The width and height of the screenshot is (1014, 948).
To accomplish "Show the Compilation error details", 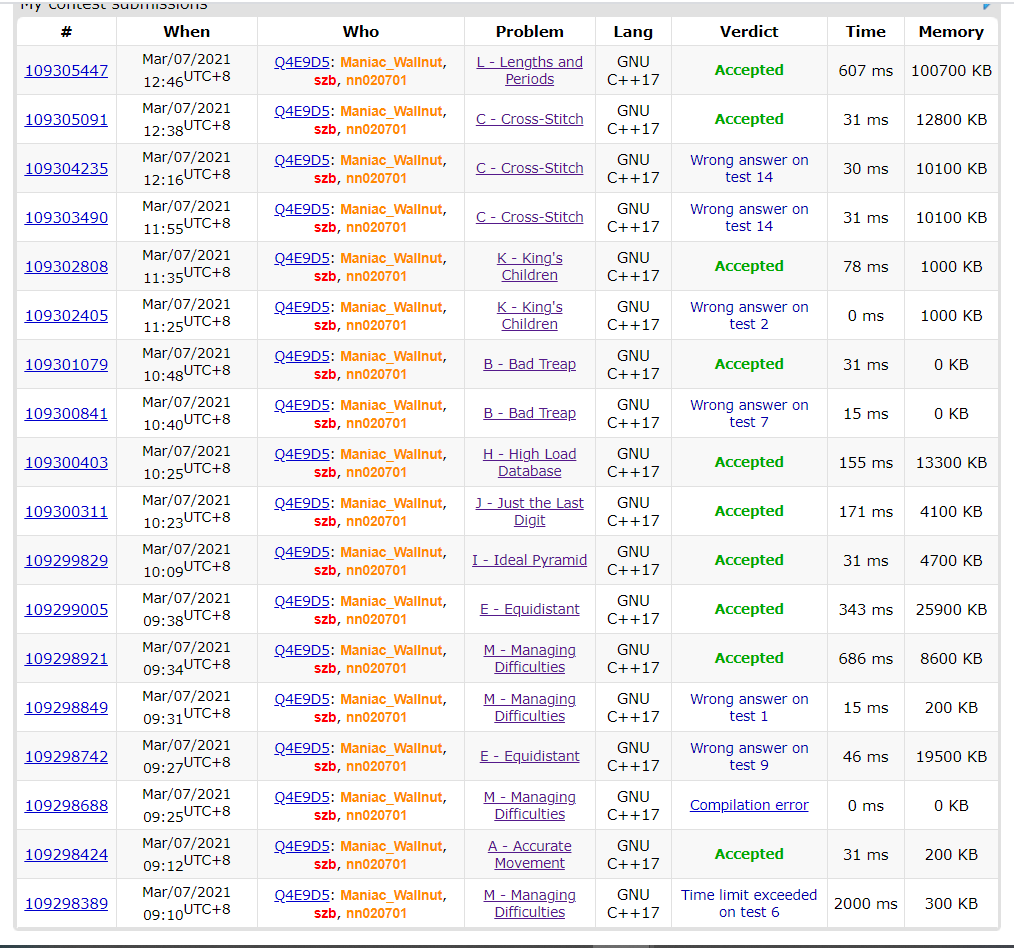I will coord(749,805).
